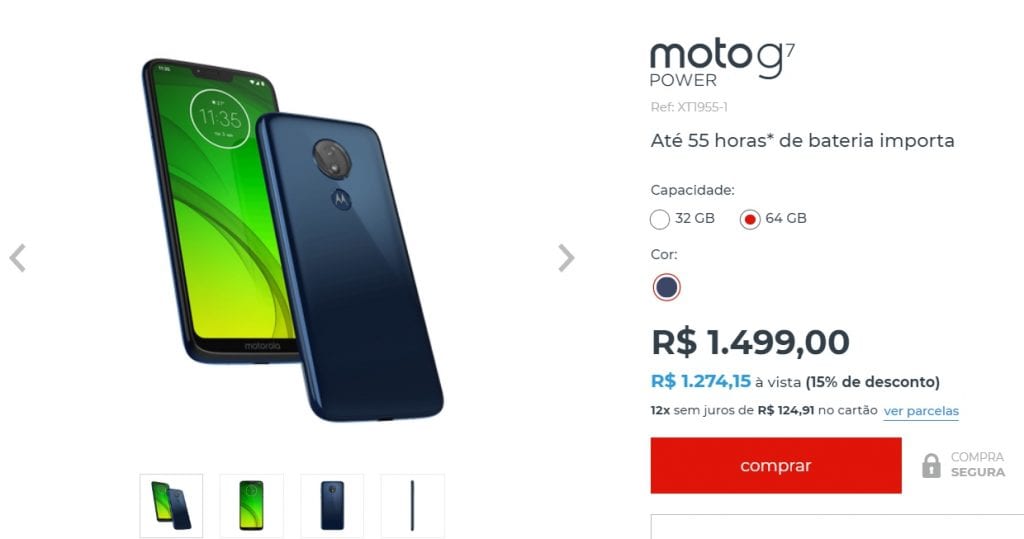This screenshot has height=539, width=1024.
Task: Click the COMPRA SEGURA label
Action: point(978,465)
